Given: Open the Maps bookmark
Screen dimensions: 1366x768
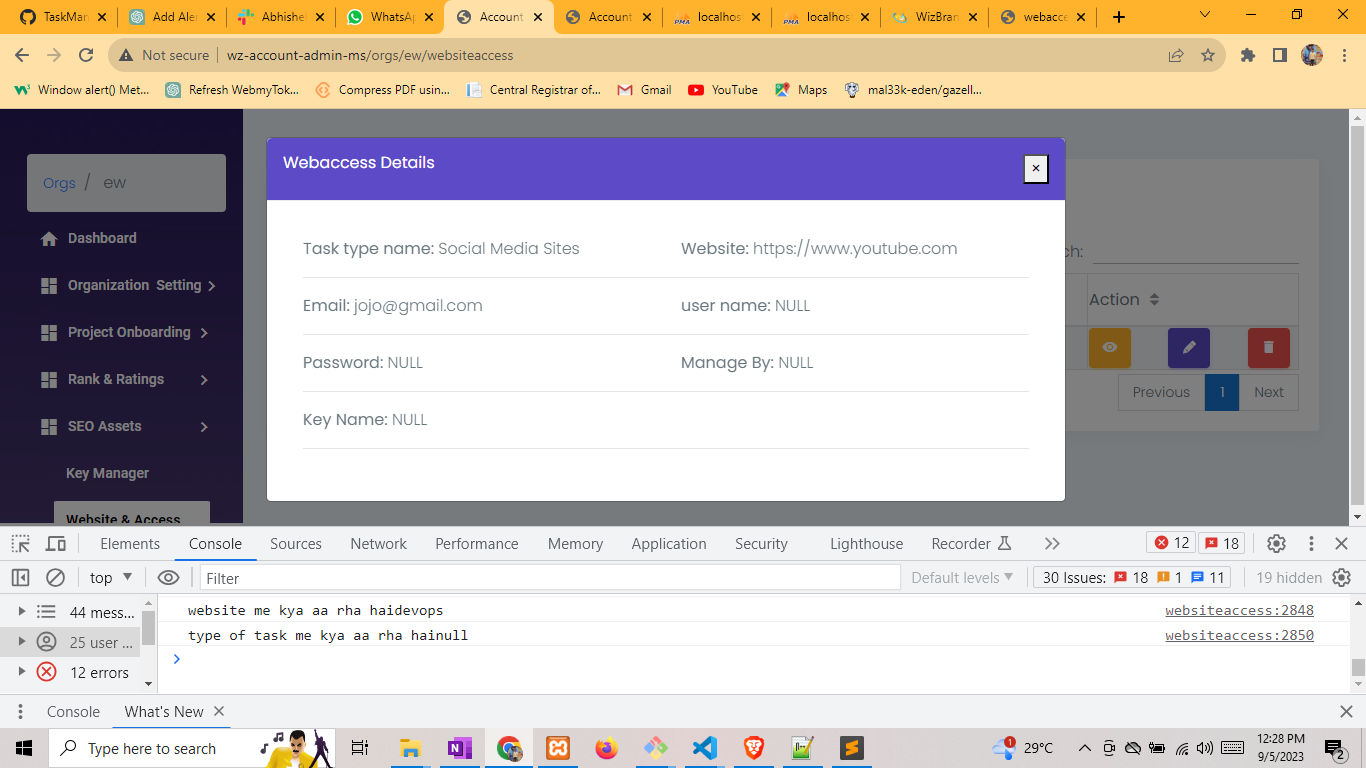Looking at the screenshot, I should pyautogui.click(x=801, y=90).
